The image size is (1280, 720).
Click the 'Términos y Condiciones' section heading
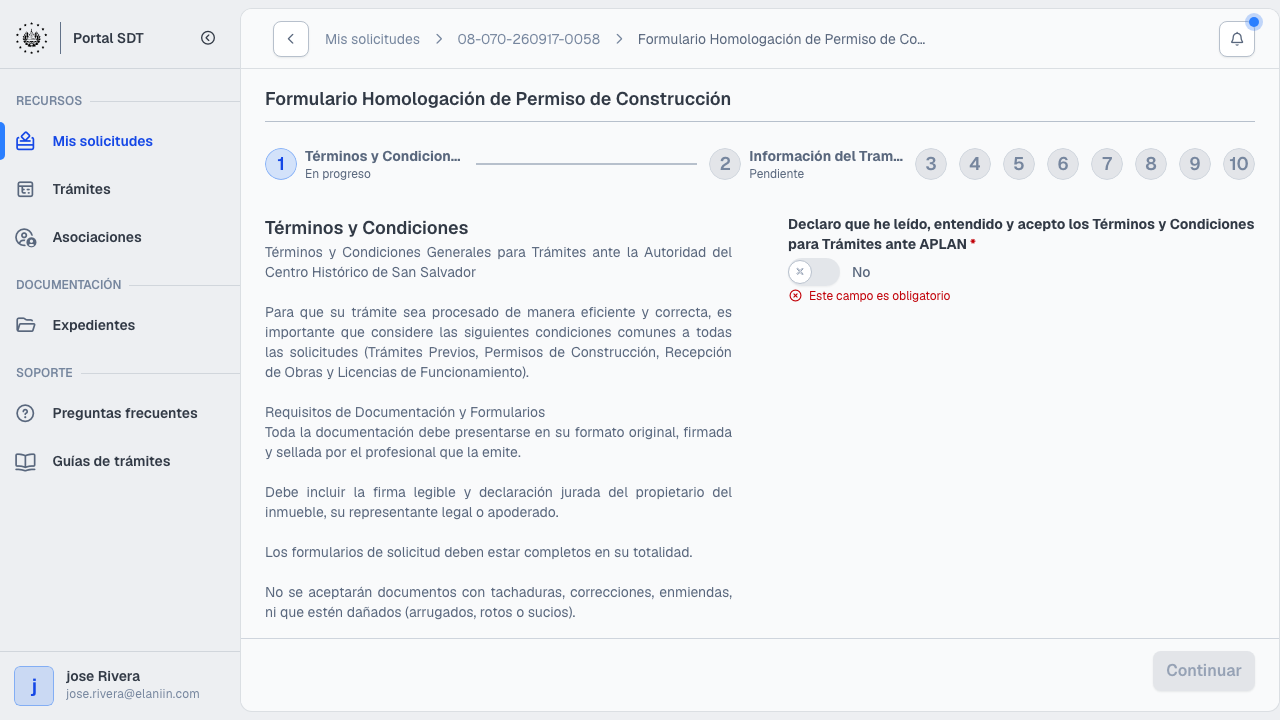366,228
